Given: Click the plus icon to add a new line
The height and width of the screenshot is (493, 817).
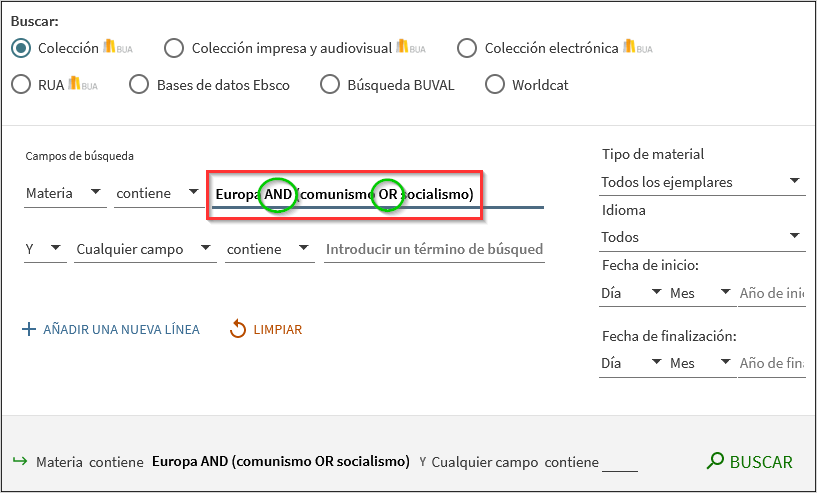Looking at the screenshot, I should pyautogui.click(x=28, y=329).
